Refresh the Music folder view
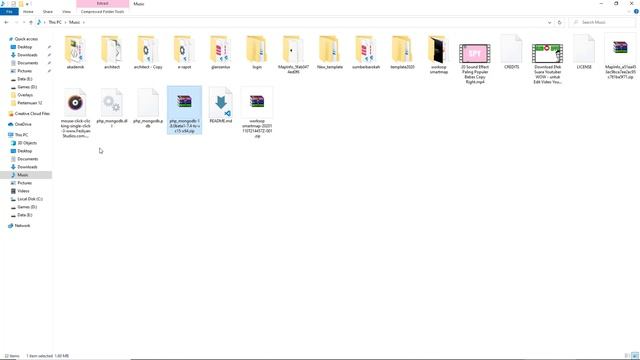The image size is (640, 360). click(x=560, y=22)
